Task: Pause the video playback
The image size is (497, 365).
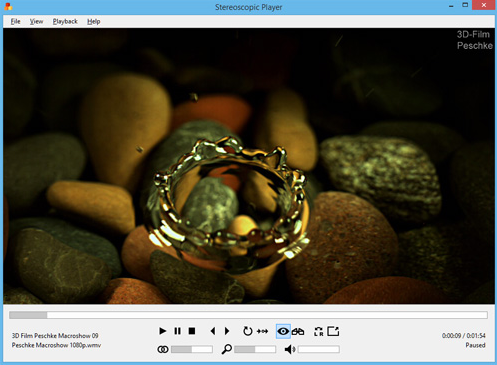Action: 177,331
